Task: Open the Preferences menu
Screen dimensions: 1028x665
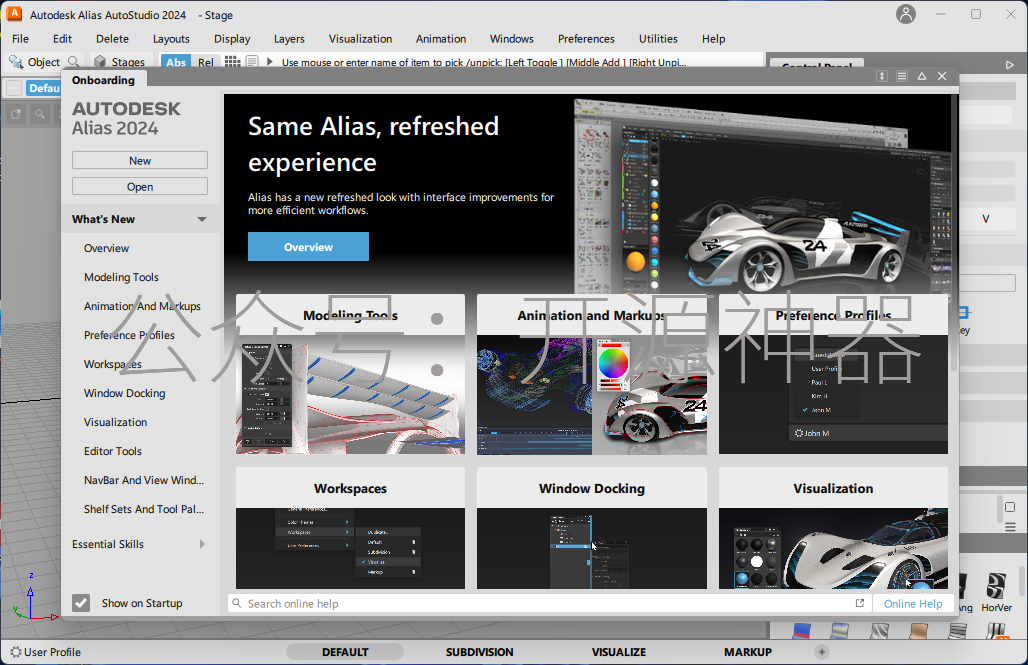Action: coord(586,39)
